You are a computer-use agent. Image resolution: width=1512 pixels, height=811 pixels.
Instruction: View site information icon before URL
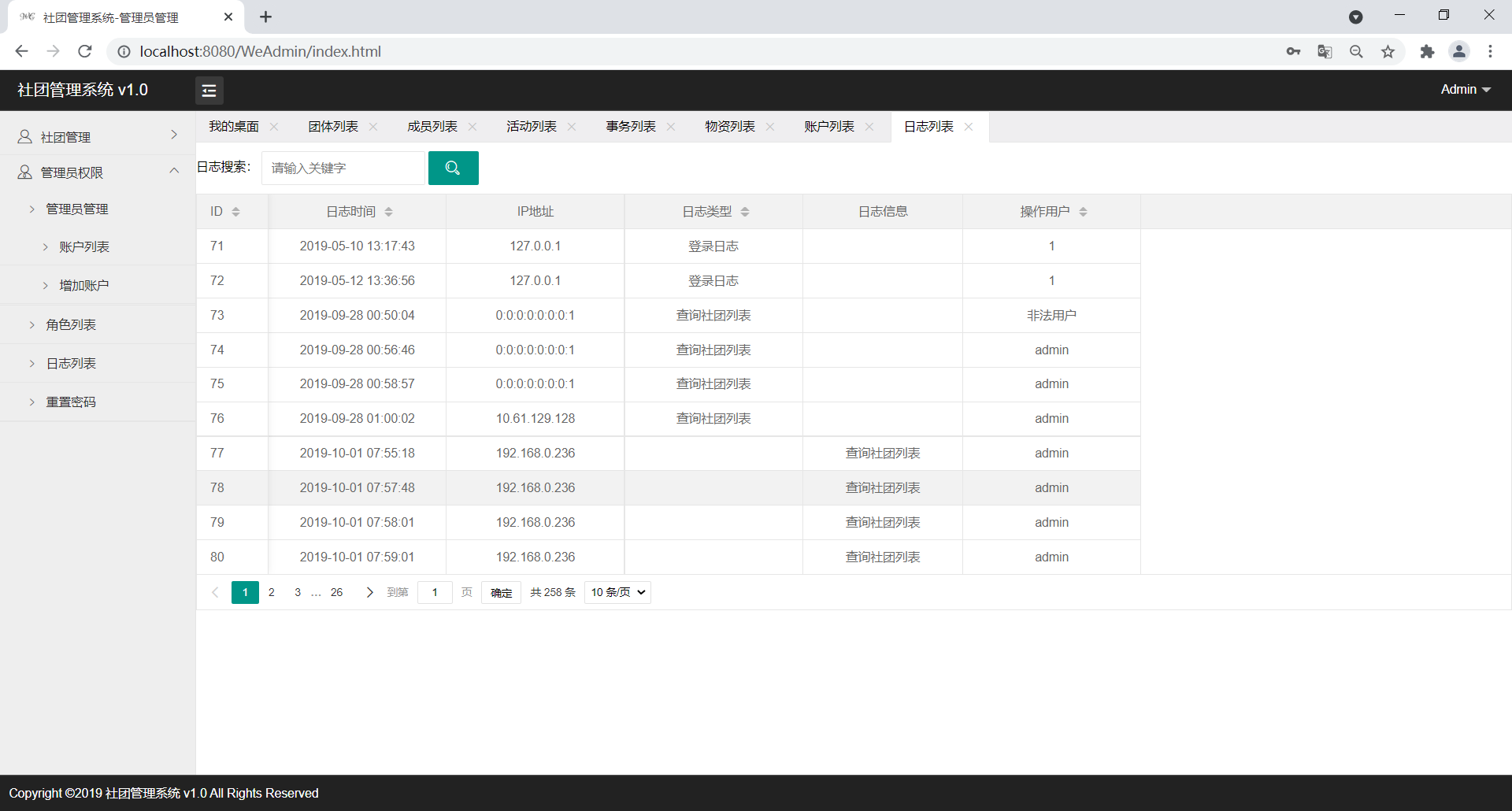tap(124, 51)
